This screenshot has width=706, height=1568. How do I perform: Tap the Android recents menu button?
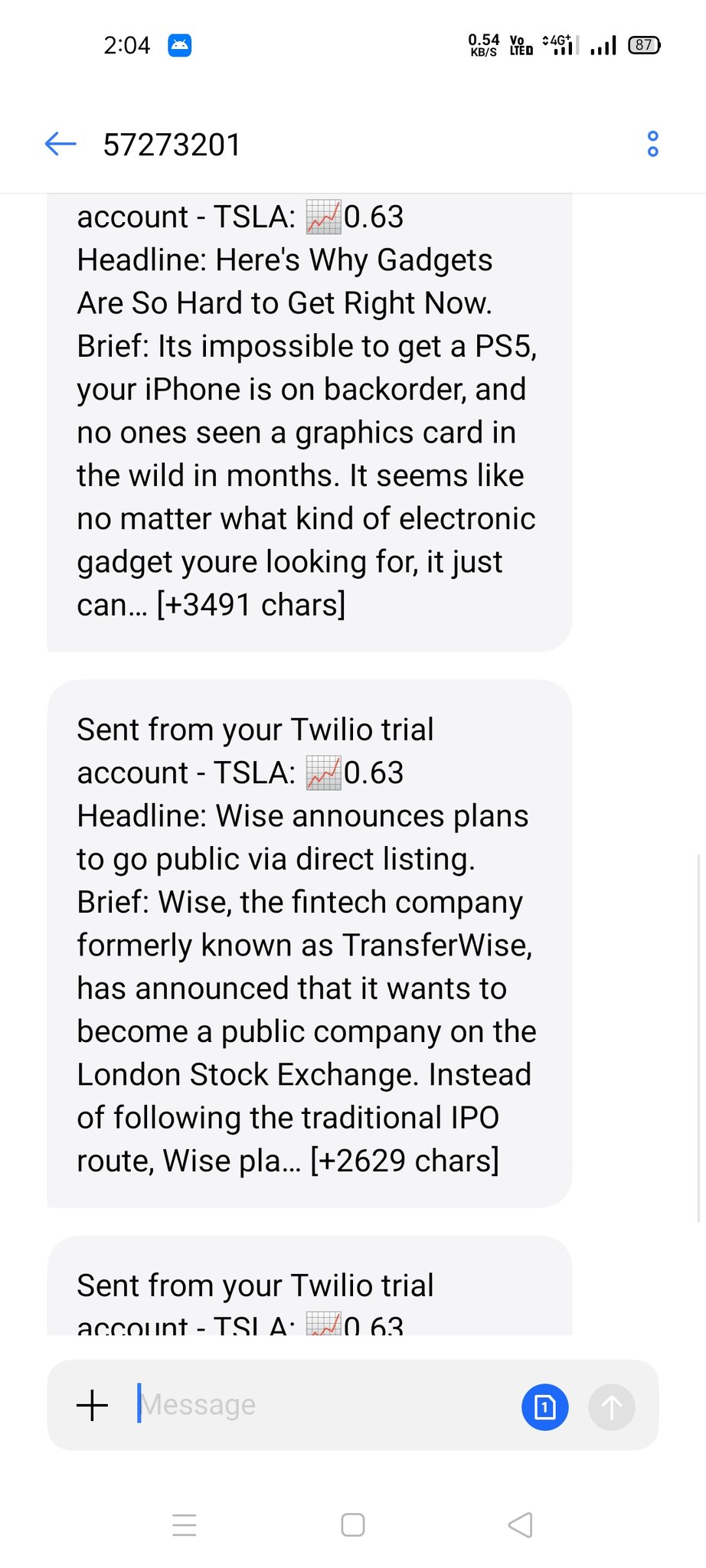pyautogui.click(x=185, y=1525)
